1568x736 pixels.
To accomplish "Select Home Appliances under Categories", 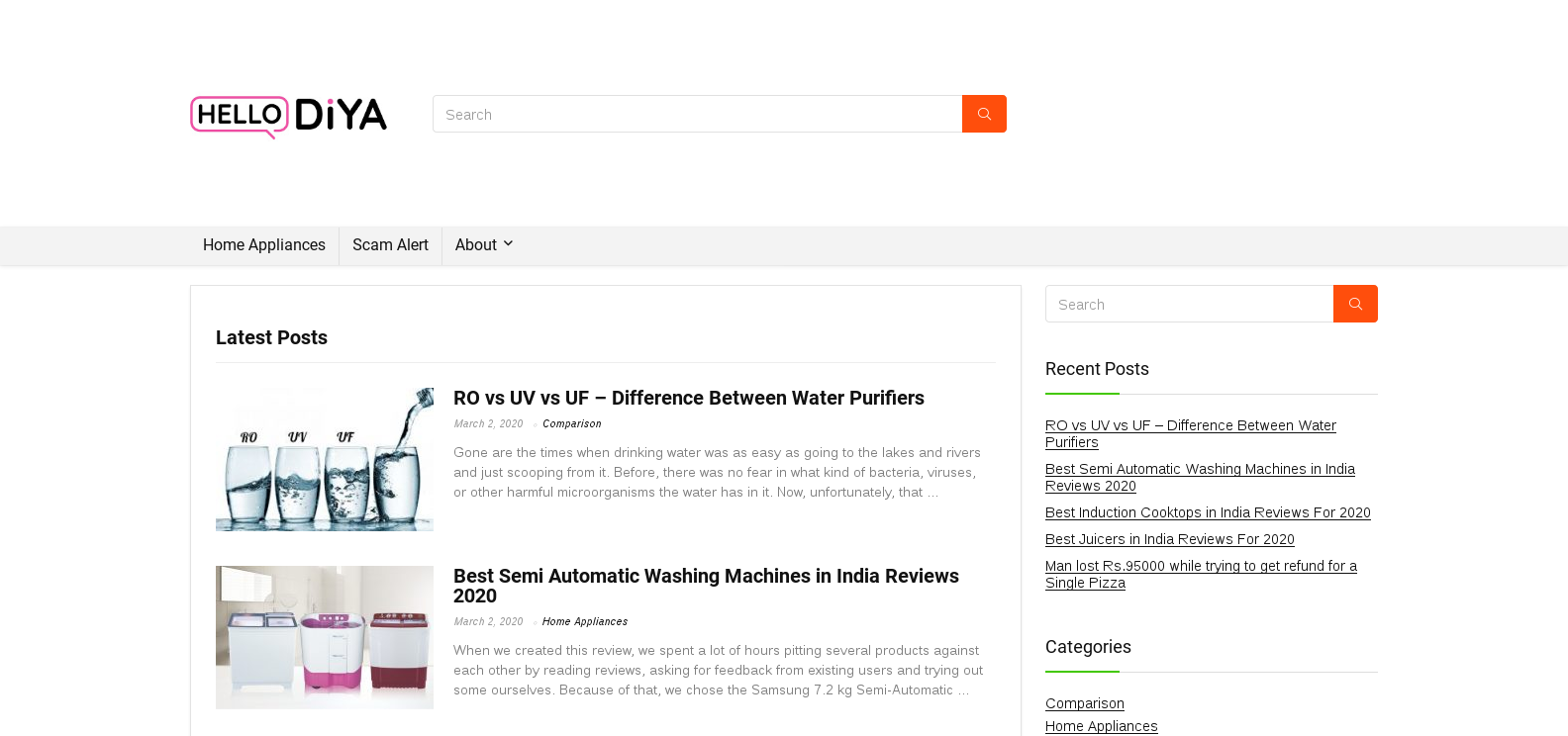I will pyautogui.click(x=1101, y=726).
